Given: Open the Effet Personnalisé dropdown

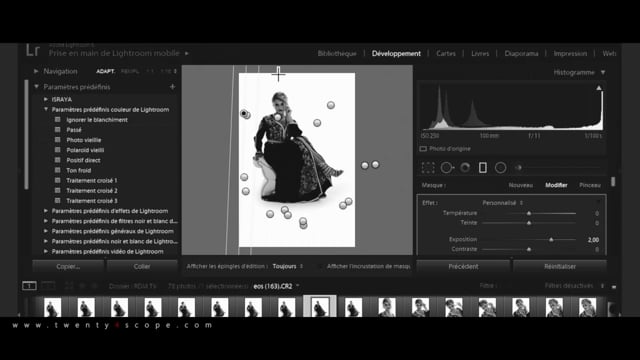Looking at the screenshot, I should point(502,203).
